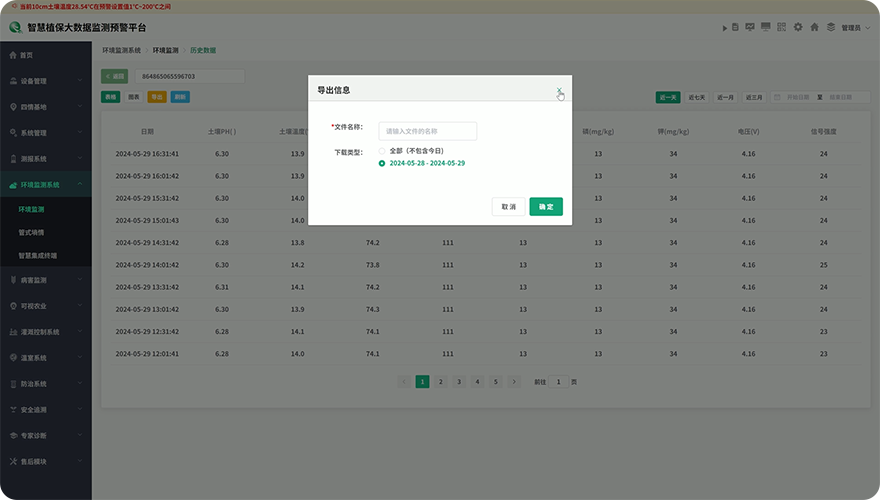Open the 管理员 user dropdown

click(x=854, y=28)
